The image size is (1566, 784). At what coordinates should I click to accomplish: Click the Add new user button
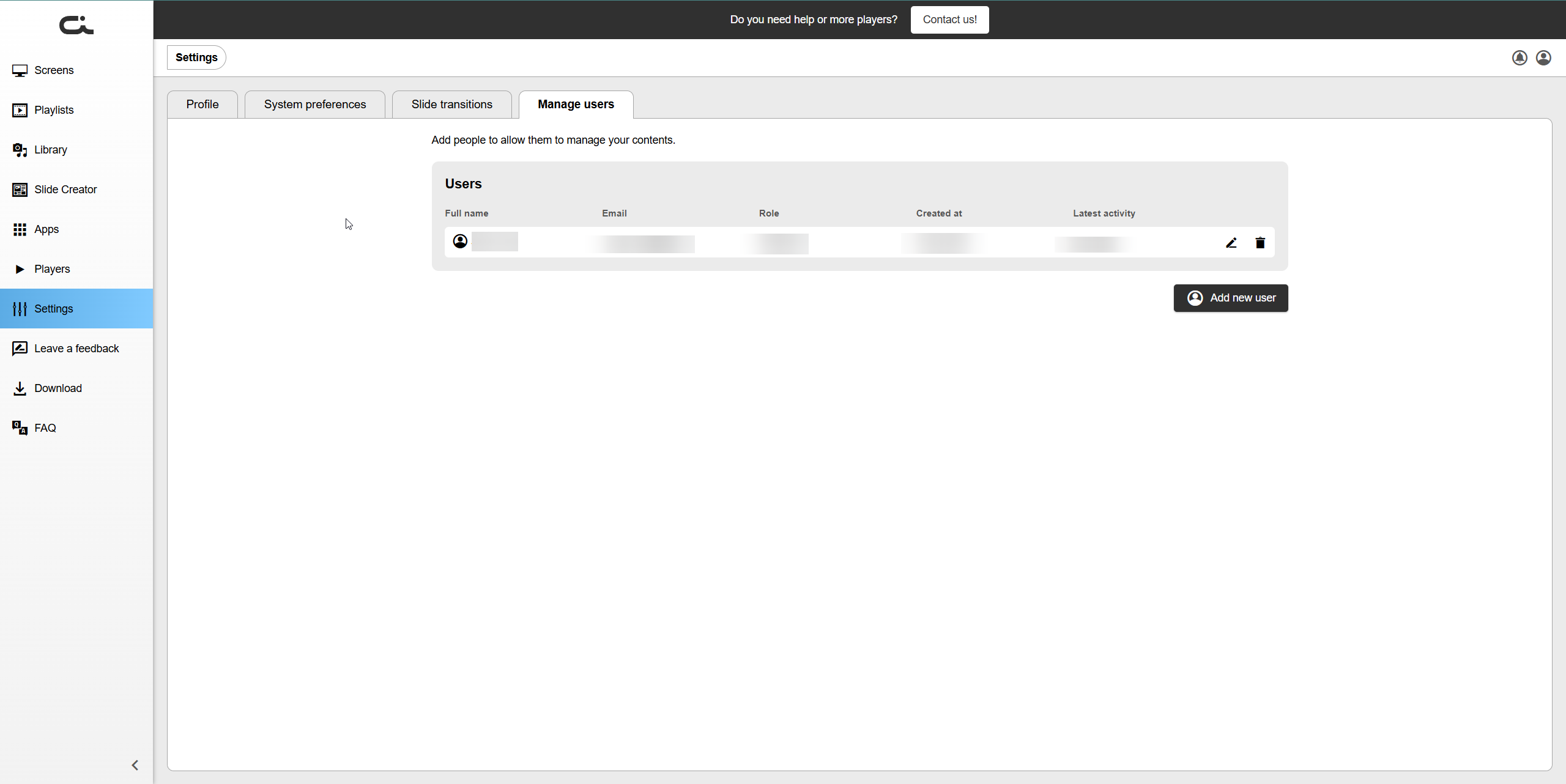click(1230, 298)
